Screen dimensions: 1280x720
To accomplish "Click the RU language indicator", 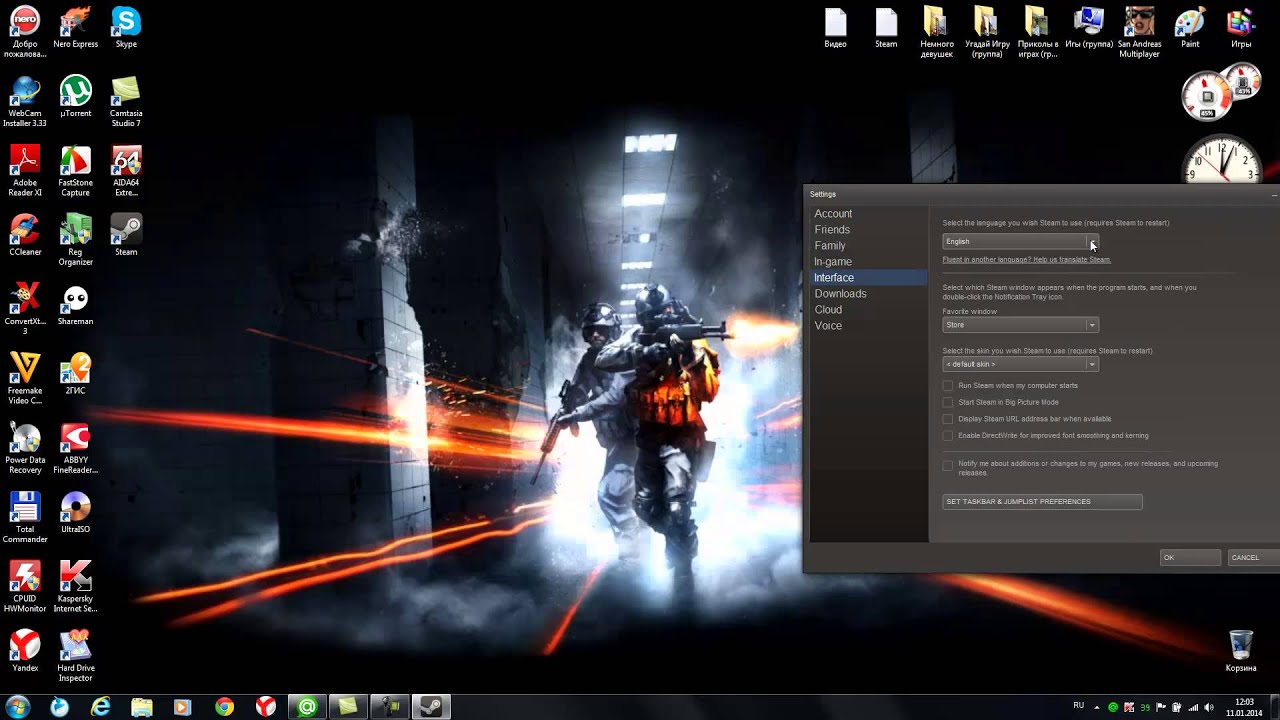I will 1078,706.
